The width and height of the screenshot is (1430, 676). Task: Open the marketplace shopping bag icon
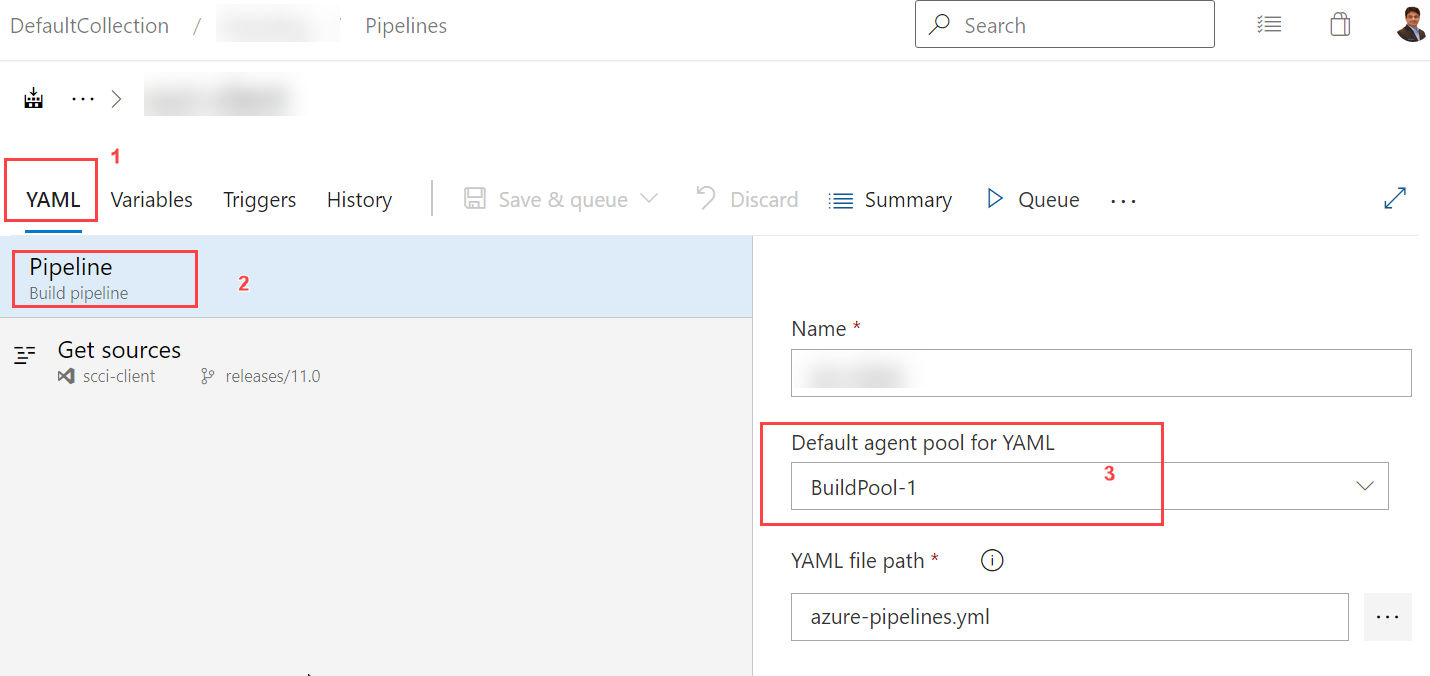[x=1340, y=25]
